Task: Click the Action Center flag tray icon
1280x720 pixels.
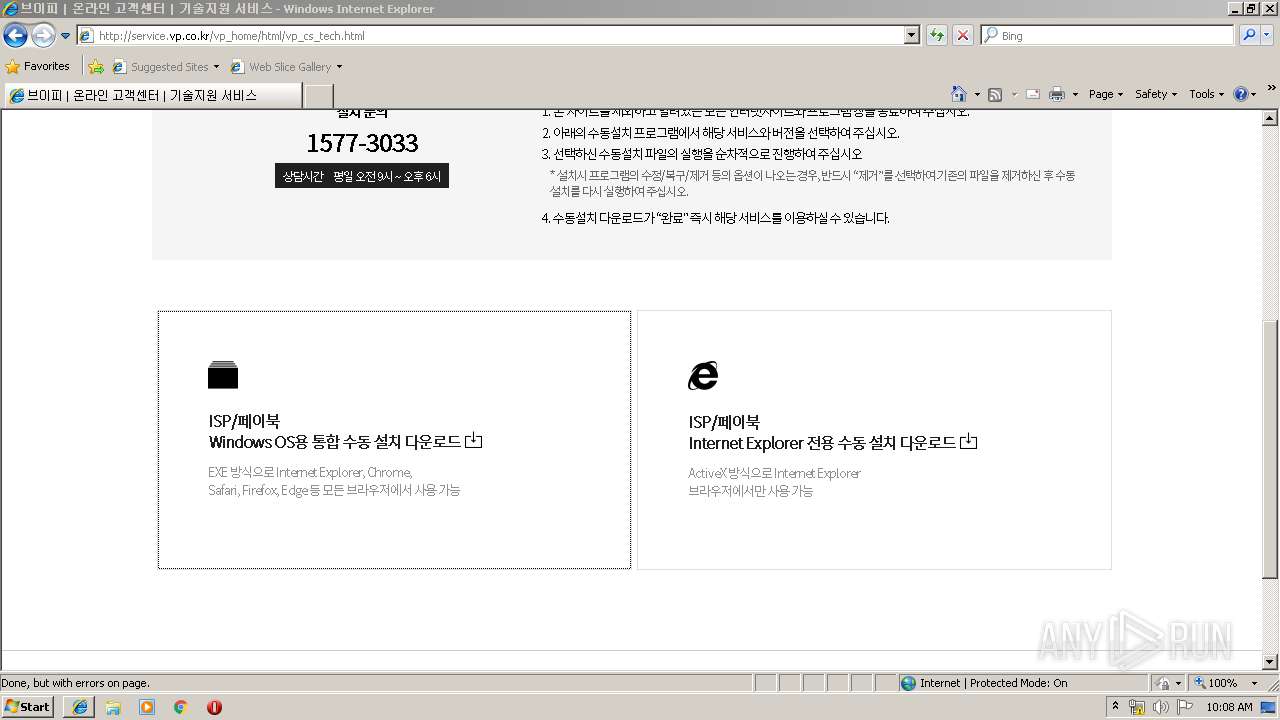Action: click(1184, 707)
